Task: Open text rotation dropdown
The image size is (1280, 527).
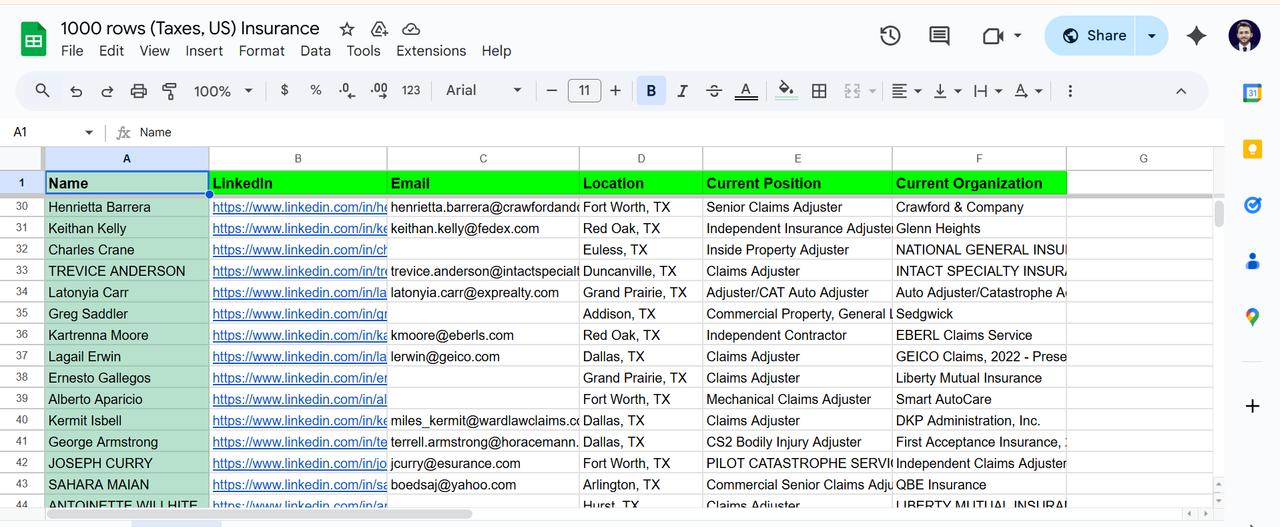Action: click(x=1028, y=91)
